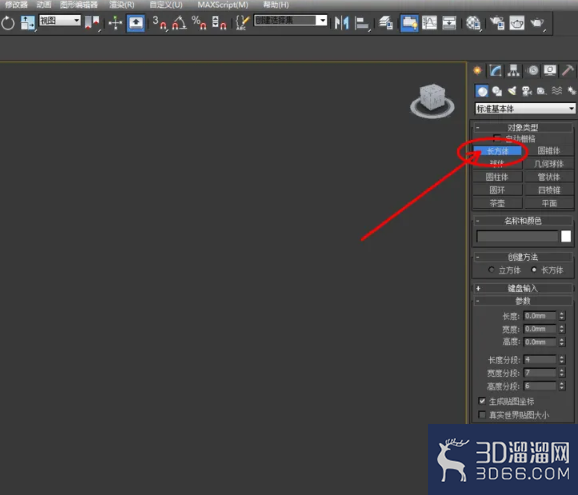Open the Curve Editor icon

click(429, 23)
